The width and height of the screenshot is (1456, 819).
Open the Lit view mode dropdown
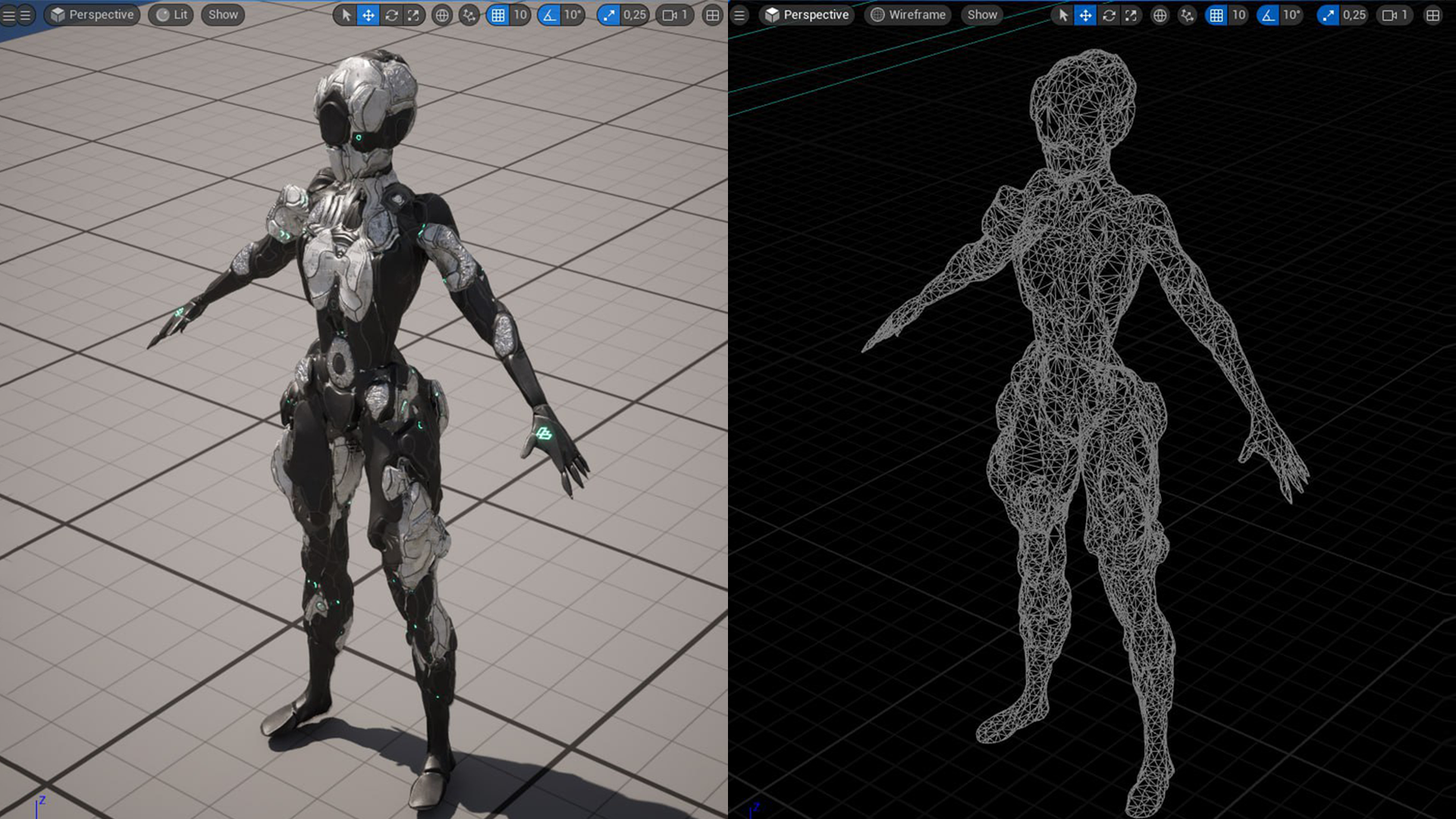172,14
